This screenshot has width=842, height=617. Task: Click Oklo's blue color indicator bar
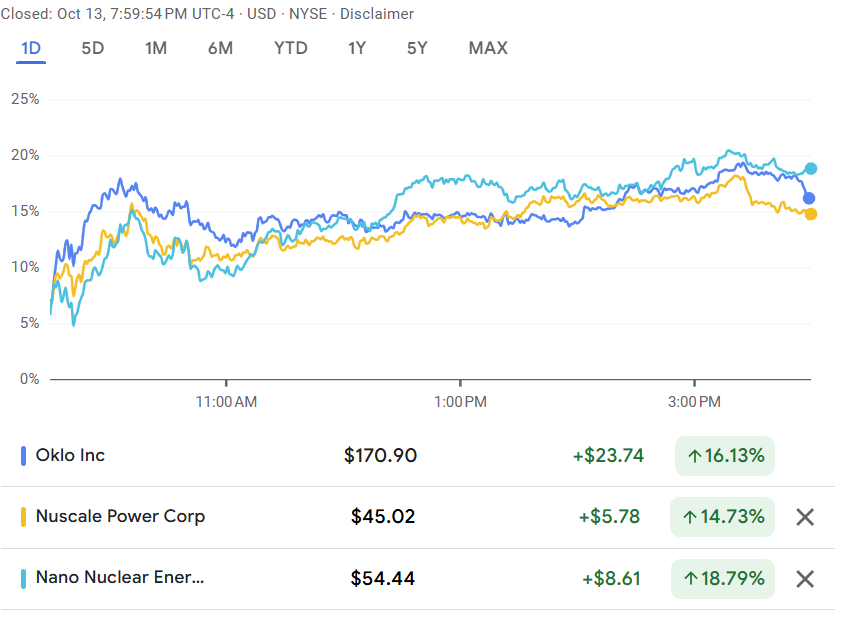pyautogui.click(x=24, y=456)
